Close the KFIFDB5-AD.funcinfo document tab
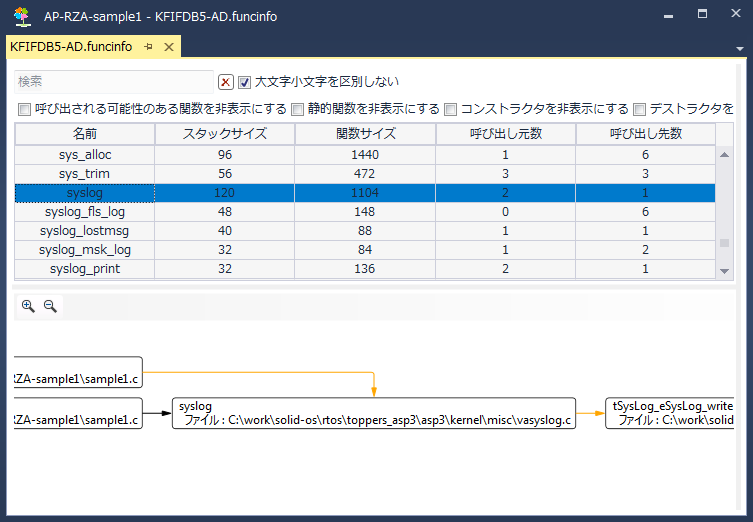 point(169,47)
